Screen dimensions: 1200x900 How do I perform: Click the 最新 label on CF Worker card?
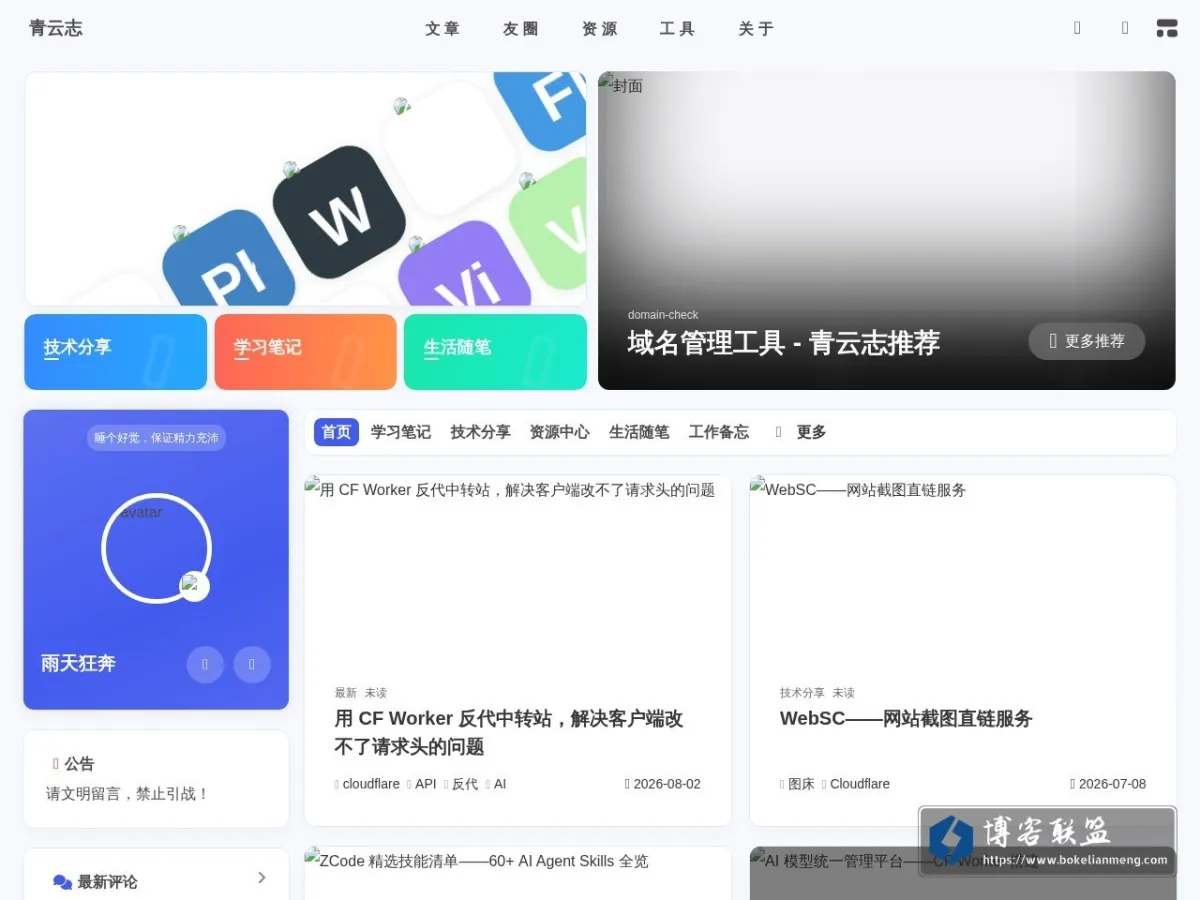pyautogui.click(x=345, y=692)
